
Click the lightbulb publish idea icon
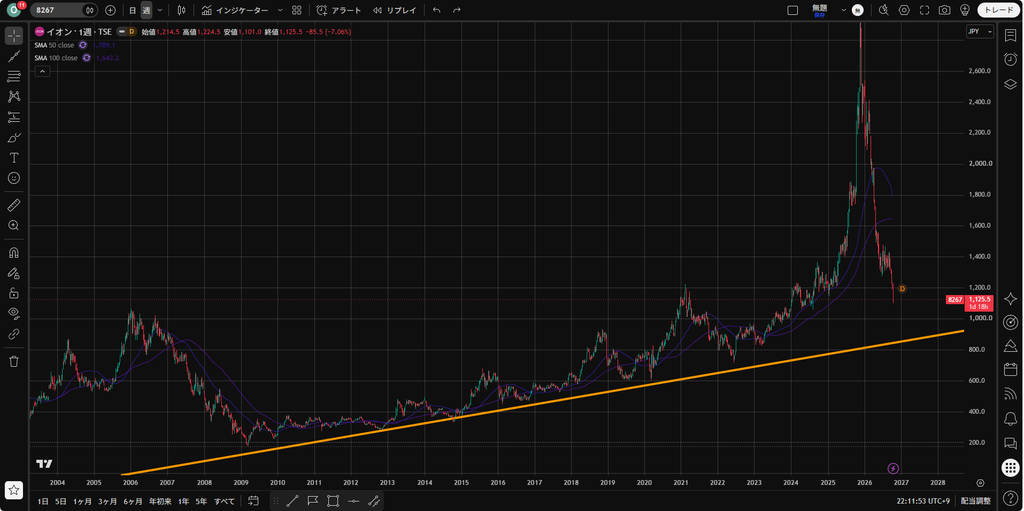(964, 10)
